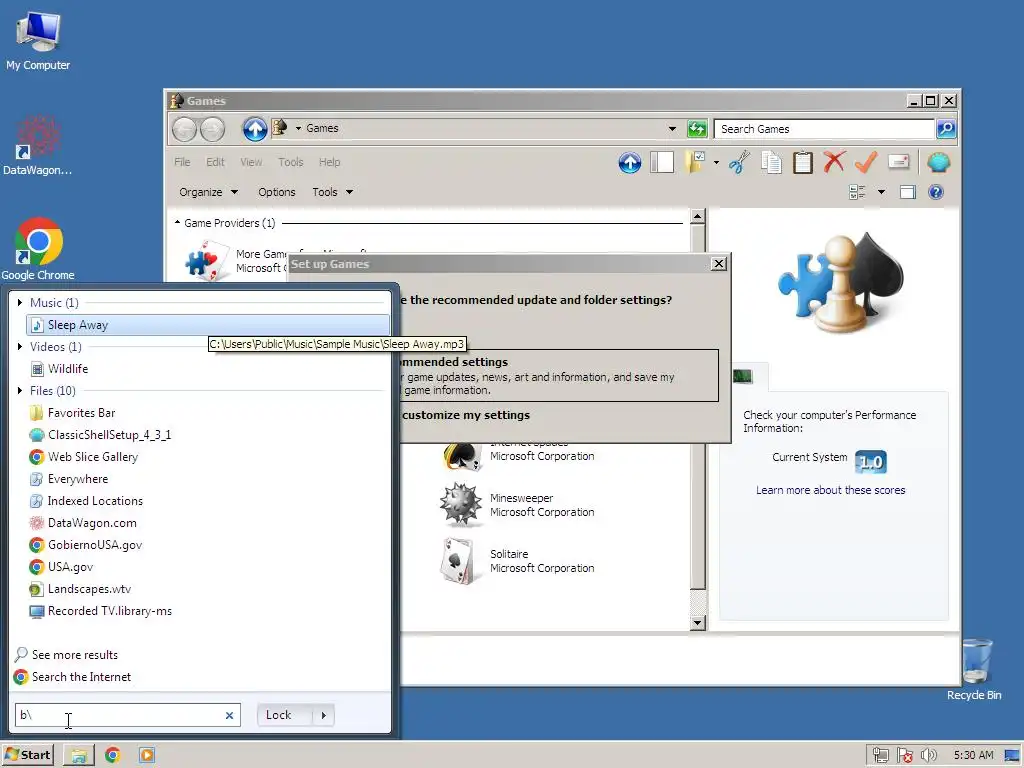Click the Copy pages icon
The image size is (1024, 768).
771,162
